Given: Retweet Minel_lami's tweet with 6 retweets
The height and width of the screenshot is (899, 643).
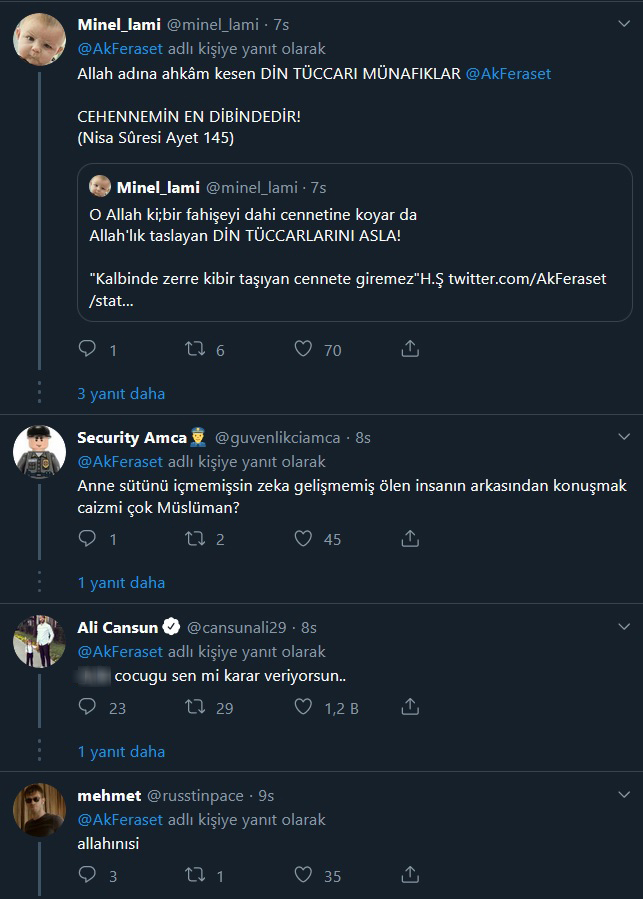Looking at the screenshot, I should [x=196, y=349].
